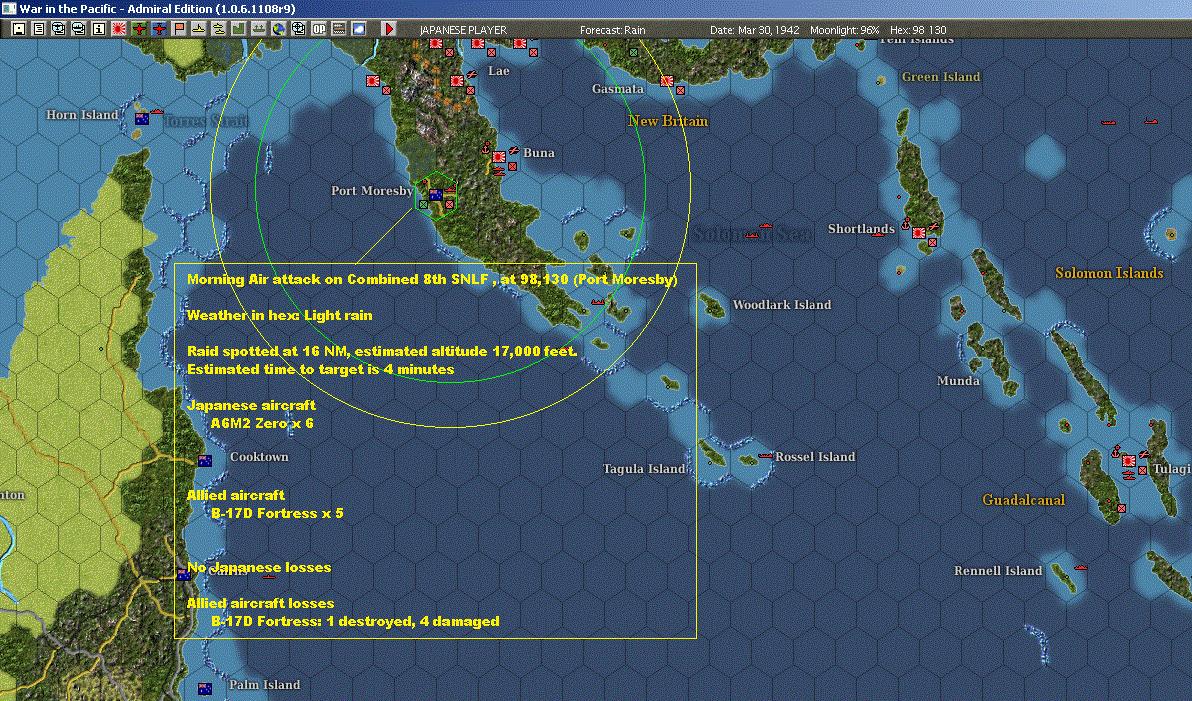
Task: Open the document list toolbar icon
Action: 39,29
